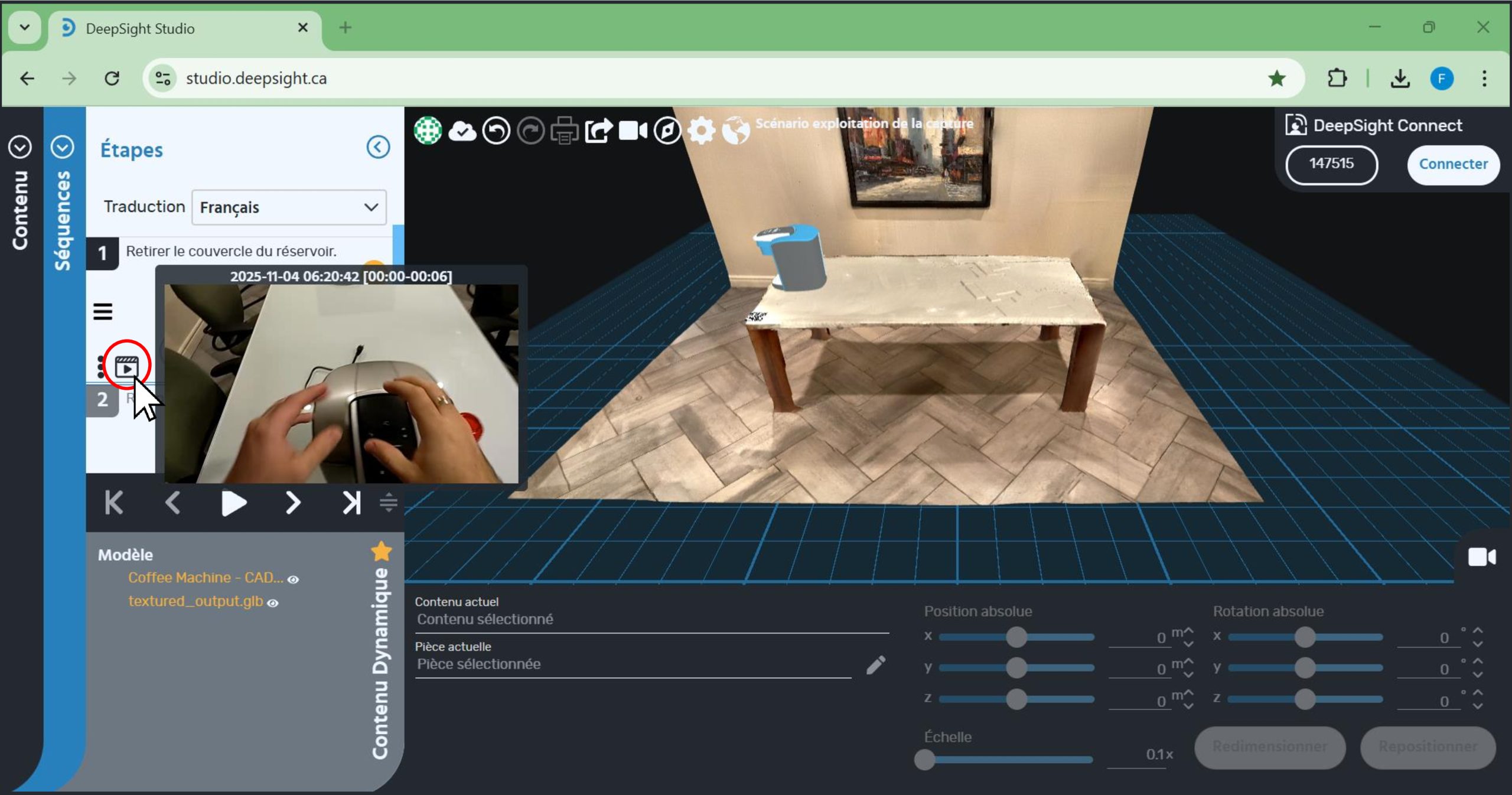Click the share export icon

[x=598, y=131]
